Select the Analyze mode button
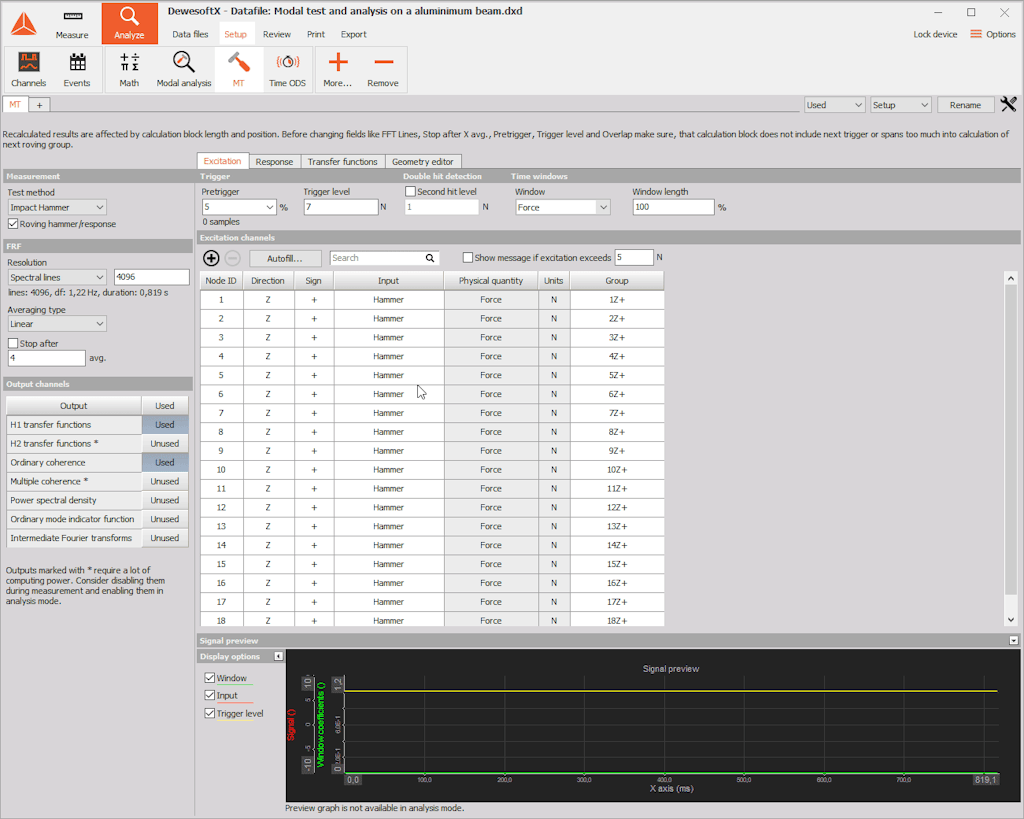The height and width of the screenshot is (819, 1024). pyautogui.click(x=129, y=24)
